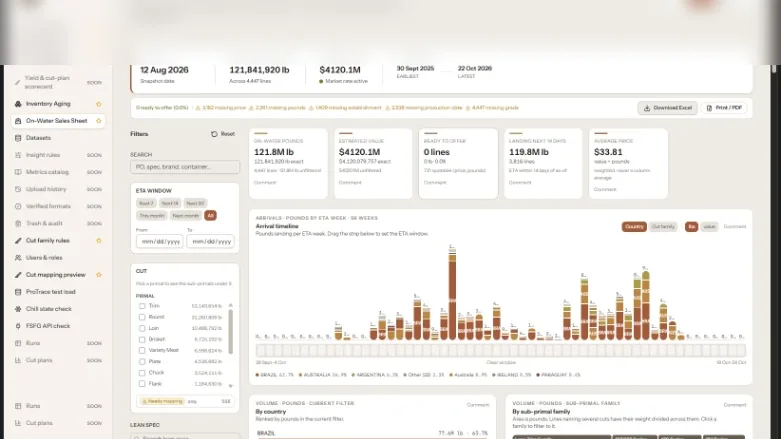Open the From date picker field
This screenshot has height=439, width=781.
160,242
